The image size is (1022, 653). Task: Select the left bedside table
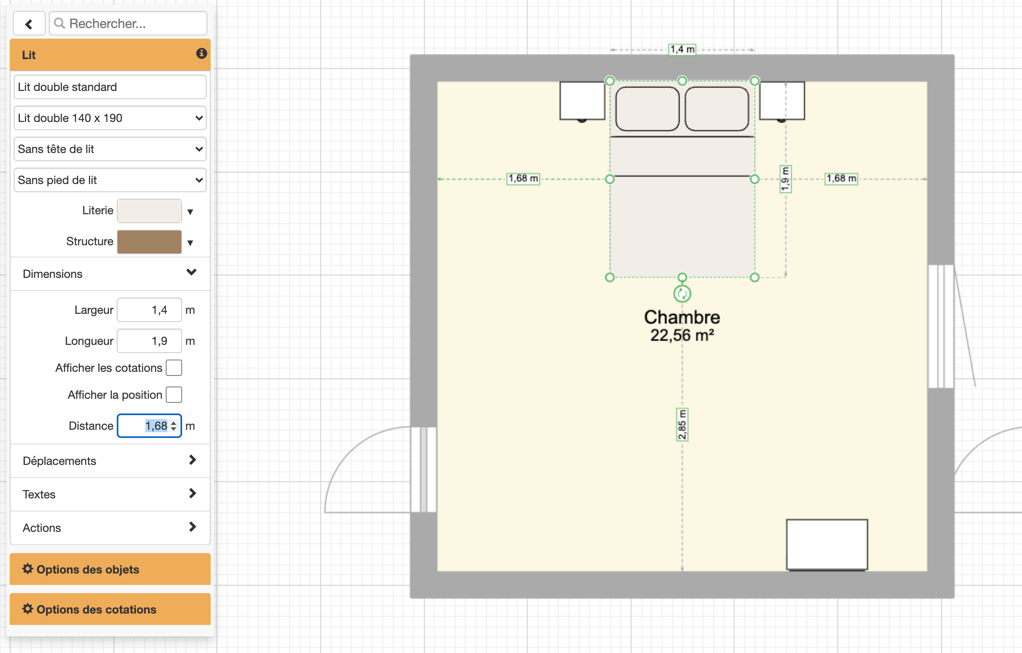point(582,101)
